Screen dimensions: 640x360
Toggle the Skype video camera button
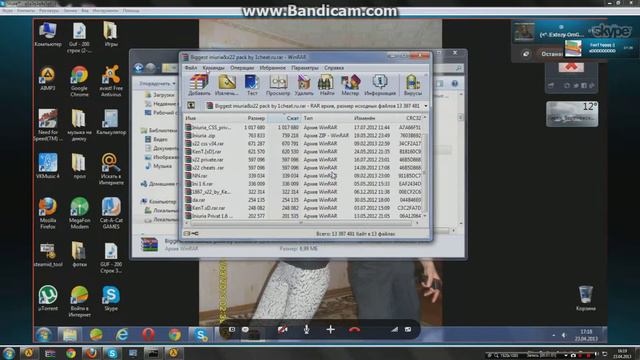tap(282, 329)
